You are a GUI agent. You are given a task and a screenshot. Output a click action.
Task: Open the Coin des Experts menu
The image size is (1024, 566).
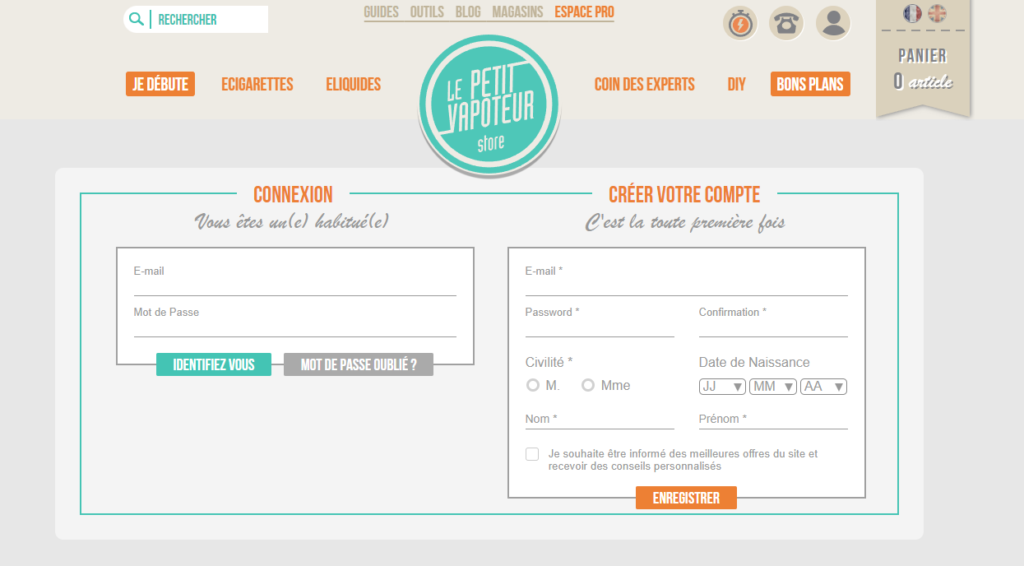click(645, 84)
